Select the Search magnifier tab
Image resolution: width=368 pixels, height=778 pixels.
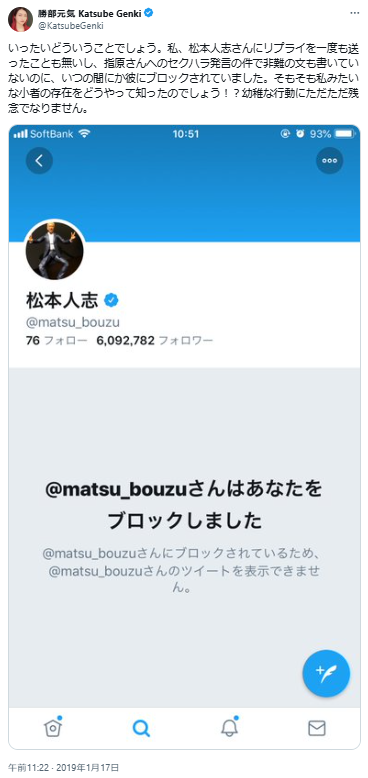(141, 728)
